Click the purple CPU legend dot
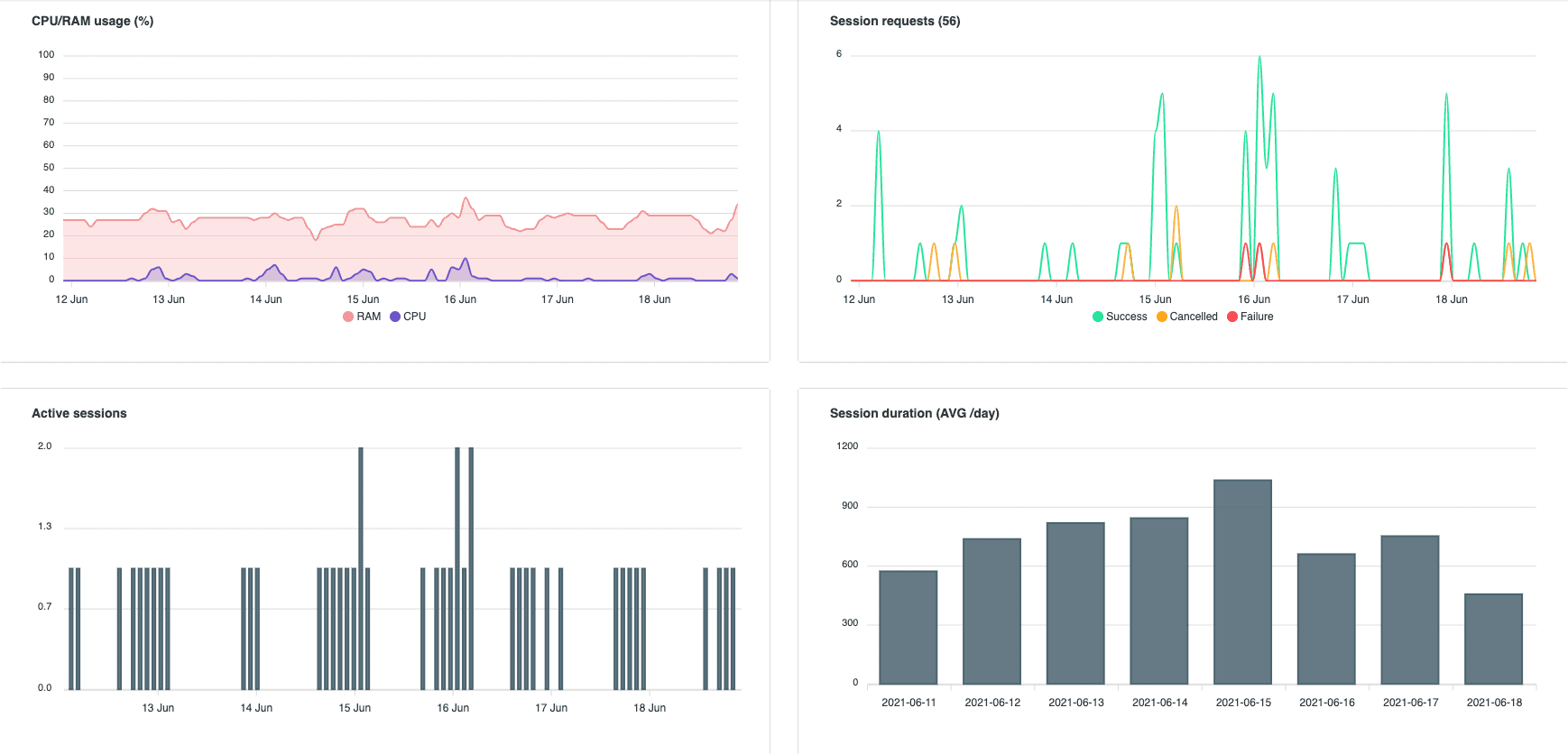 395,317
